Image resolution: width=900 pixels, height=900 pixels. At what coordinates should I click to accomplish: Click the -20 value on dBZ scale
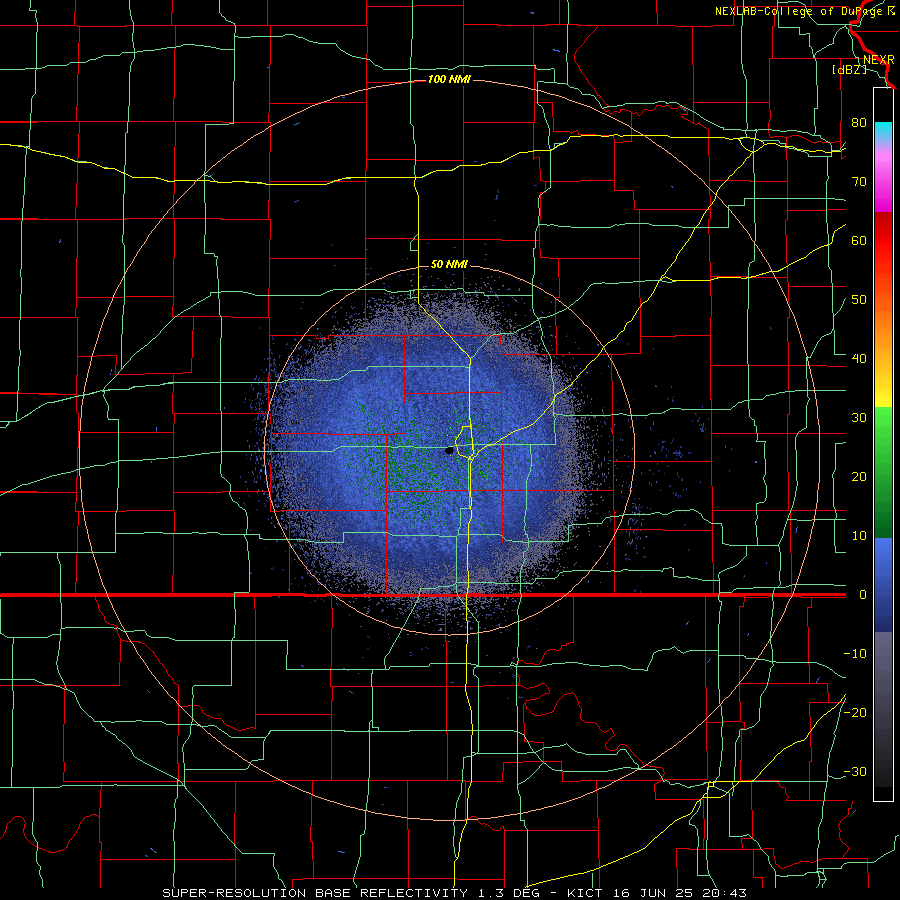pos(855,713)
